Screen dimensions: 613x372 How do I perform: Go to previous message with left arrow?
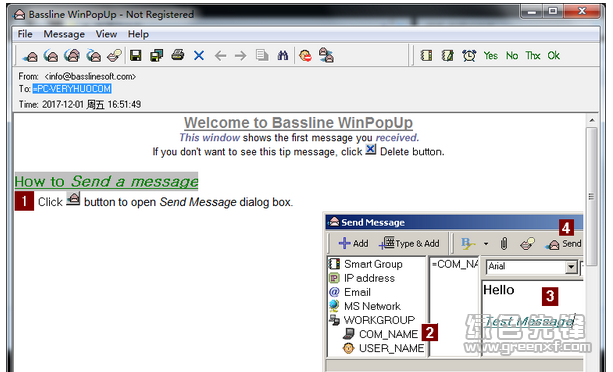point(220,56)
